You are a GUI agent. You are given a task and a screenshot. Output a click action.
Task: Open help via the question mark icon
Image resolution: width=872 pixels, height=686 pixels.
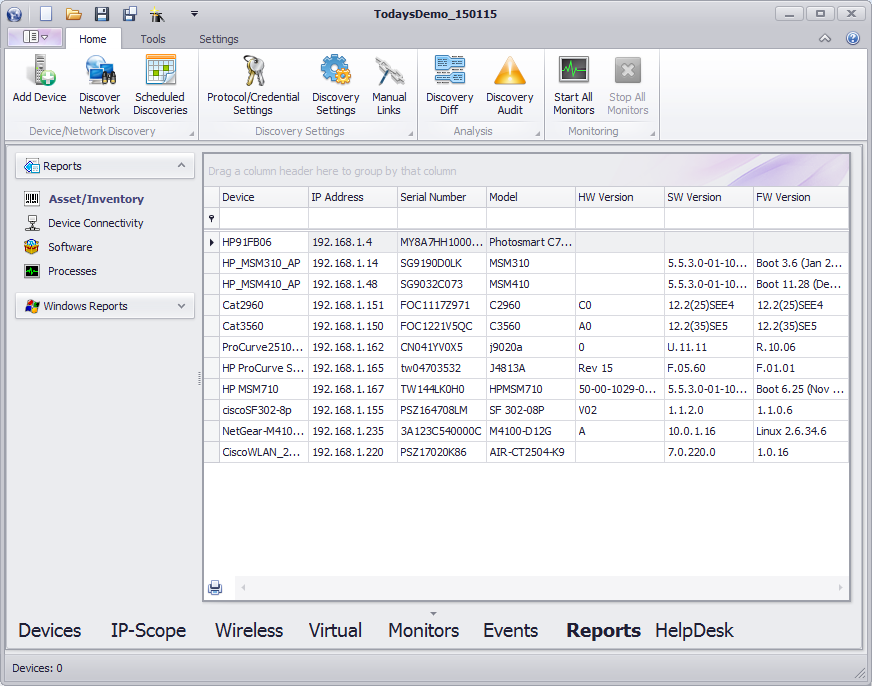coord(853,38)
